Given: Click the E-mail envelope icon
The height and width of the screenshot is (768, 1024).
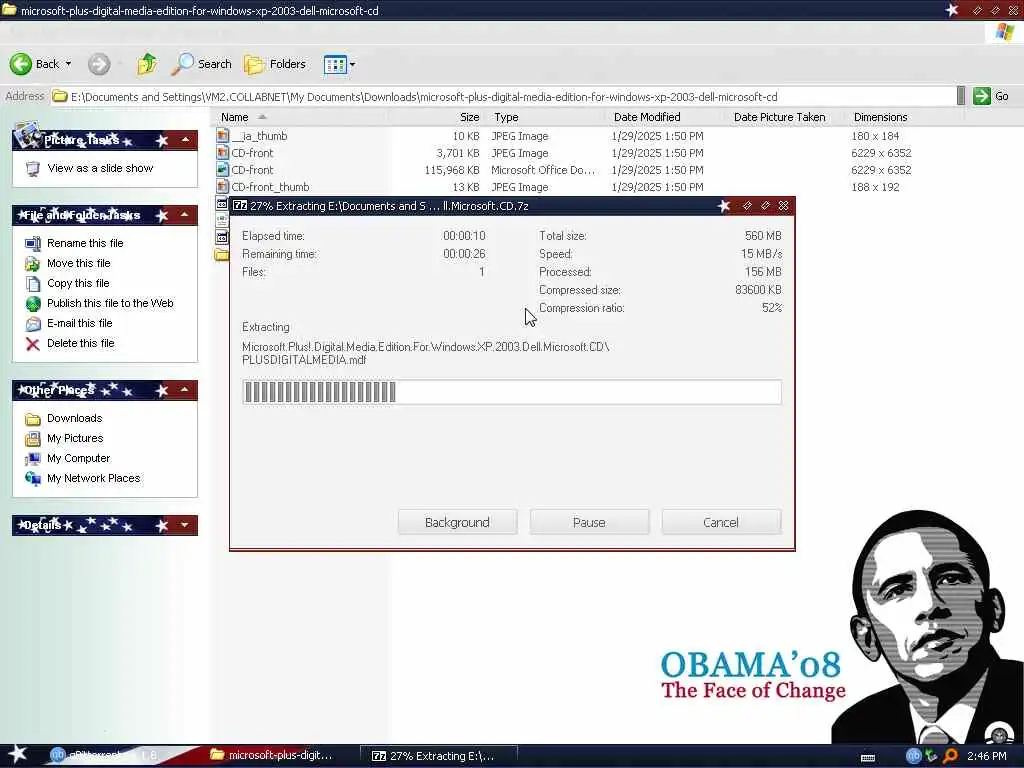Looking at the screenshot, I should point(33,324).
